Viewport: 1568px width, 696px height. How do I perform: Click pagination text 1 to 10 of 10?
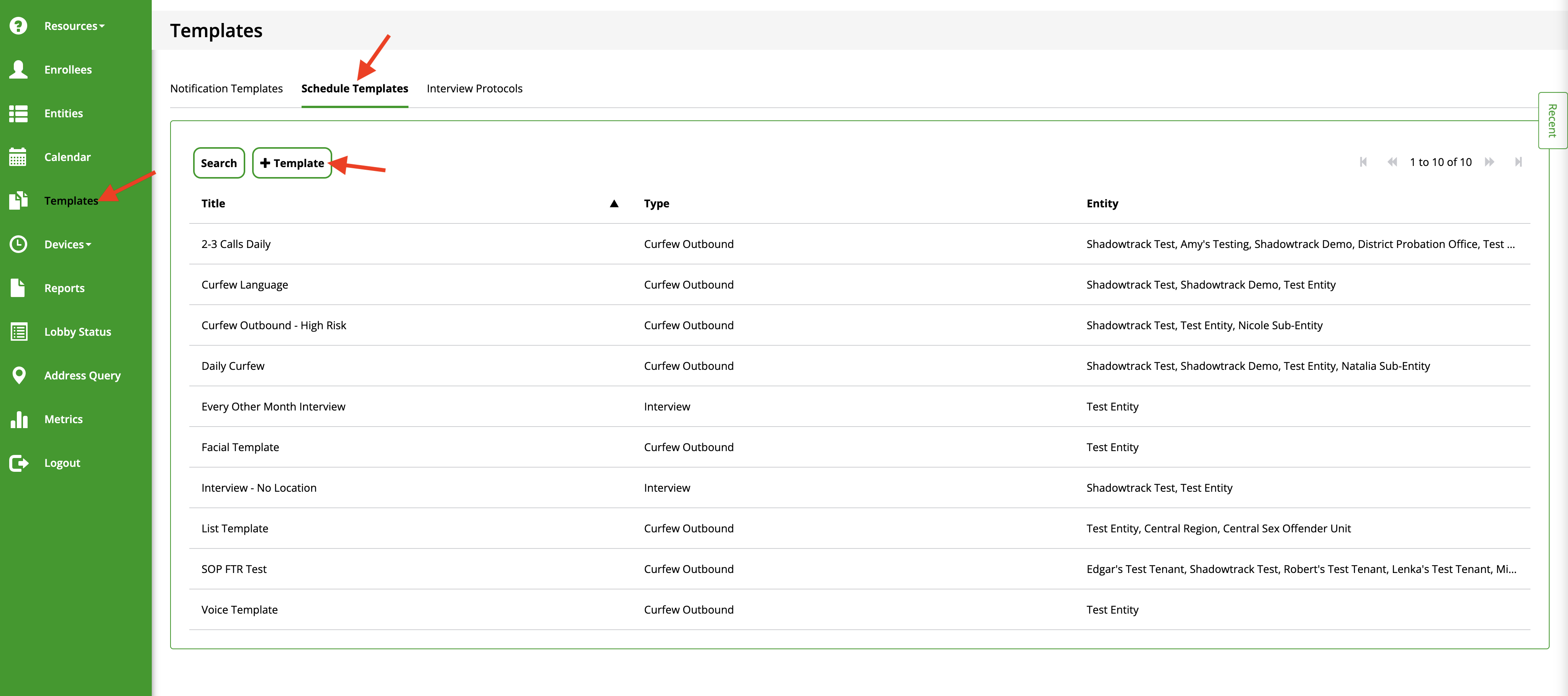coord(1441,162)
